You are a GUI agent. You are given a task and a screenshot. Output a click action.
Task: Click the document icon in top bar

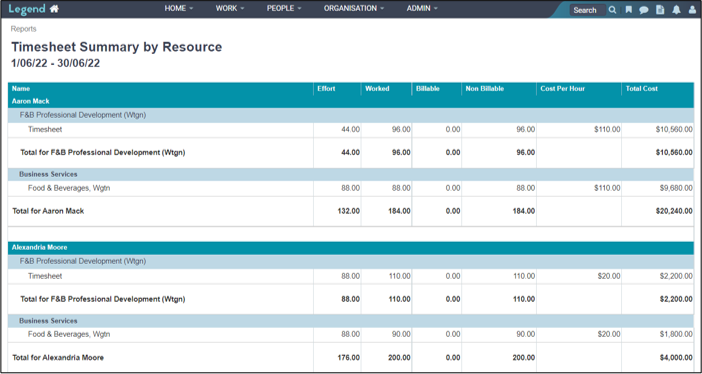click(x=660, y=10)
